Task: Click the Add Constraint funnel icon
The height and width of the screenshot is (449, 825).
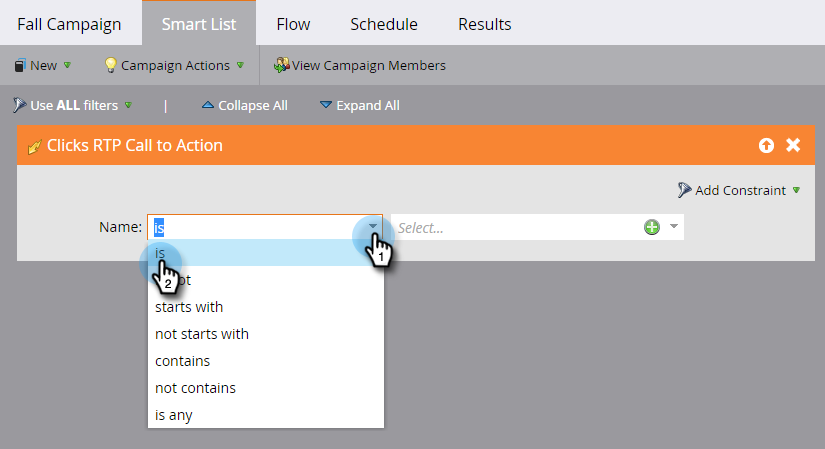Action: click(684, 190)
